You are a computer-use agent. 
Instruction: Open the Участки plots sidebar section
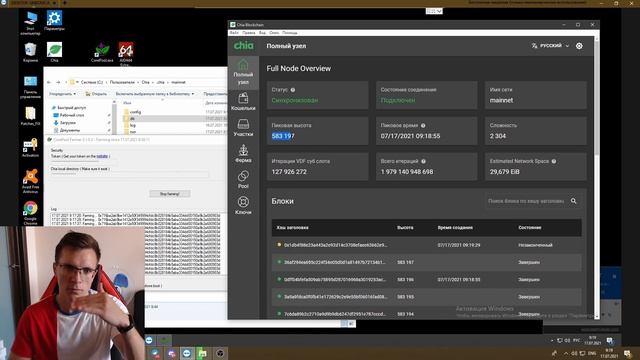tap(243, 127)
